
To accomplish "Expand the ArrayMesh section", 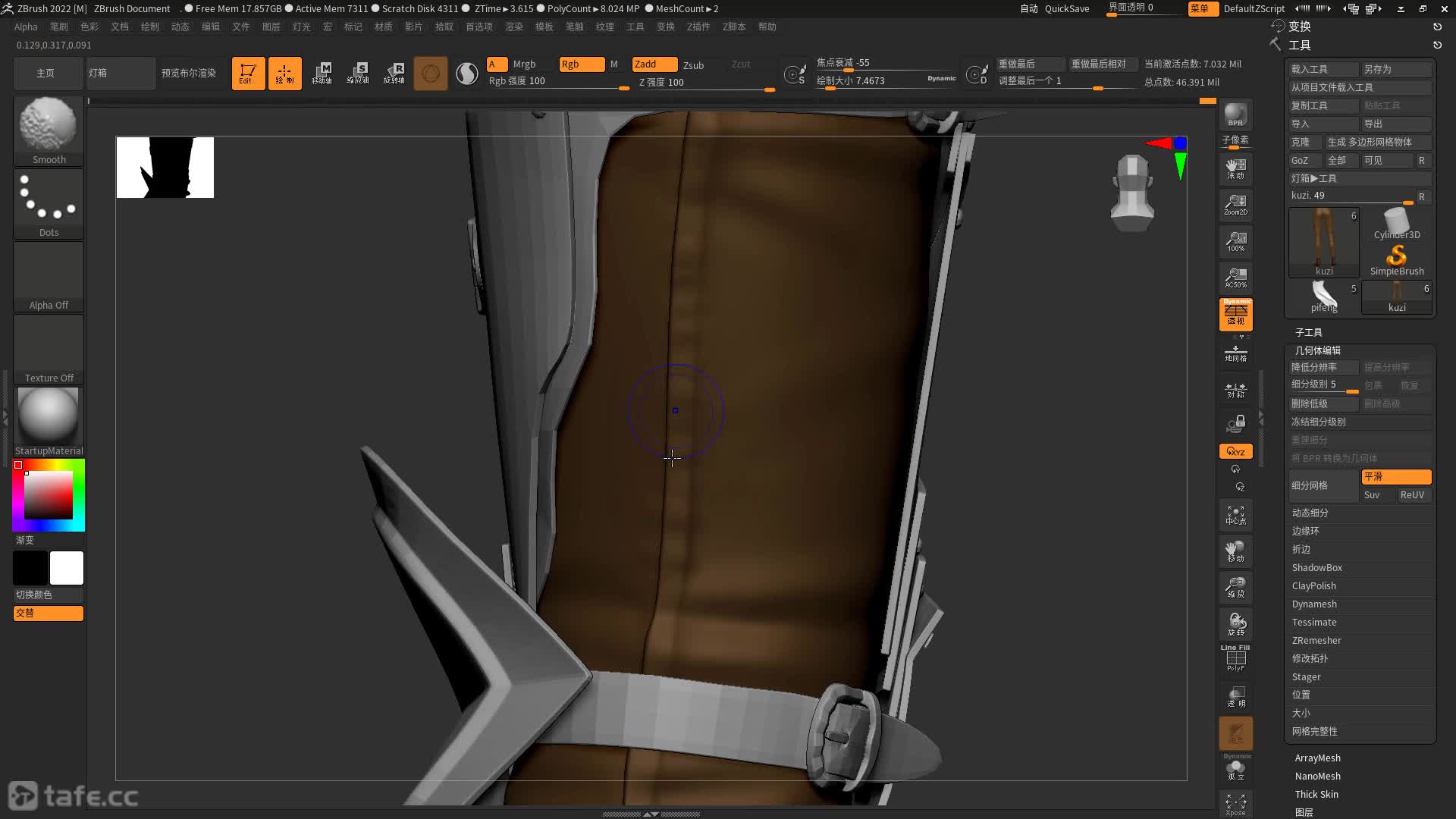I will click(1317, 758).
